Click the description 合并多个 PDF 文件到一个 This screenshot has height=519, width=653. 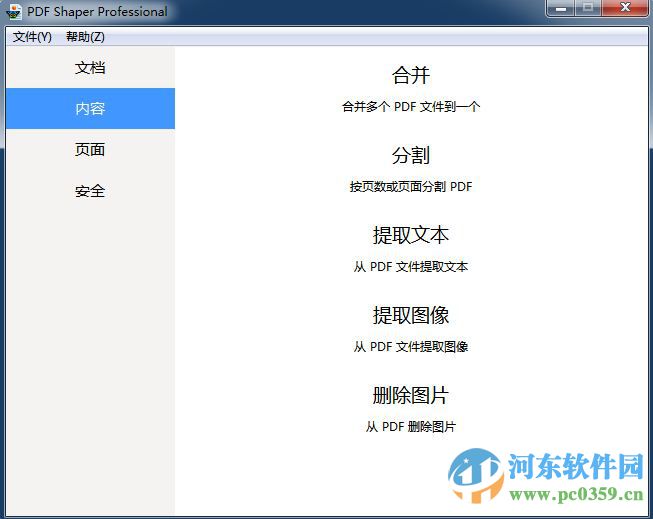[x=411, y=107]
